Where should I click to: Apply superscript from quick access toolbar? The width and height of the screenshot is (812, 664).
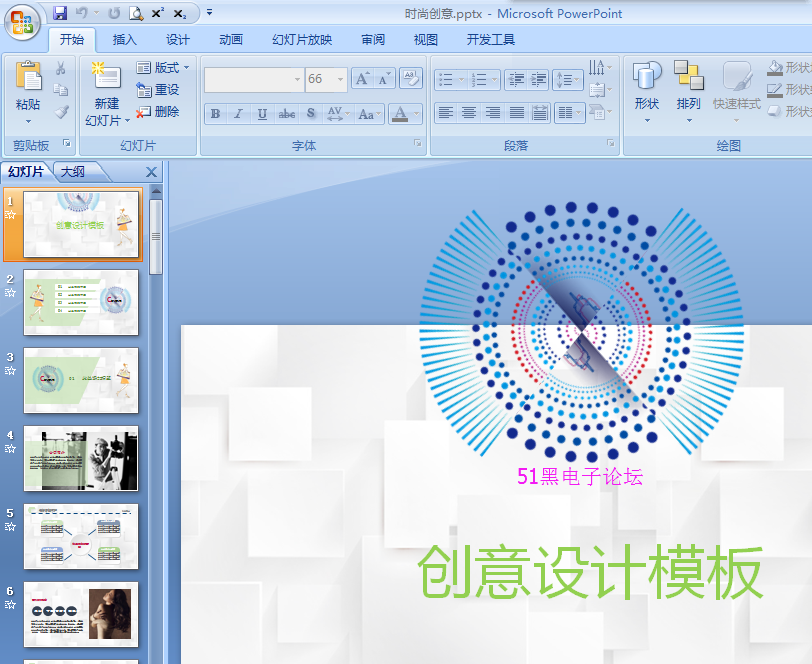coord(158,13)
